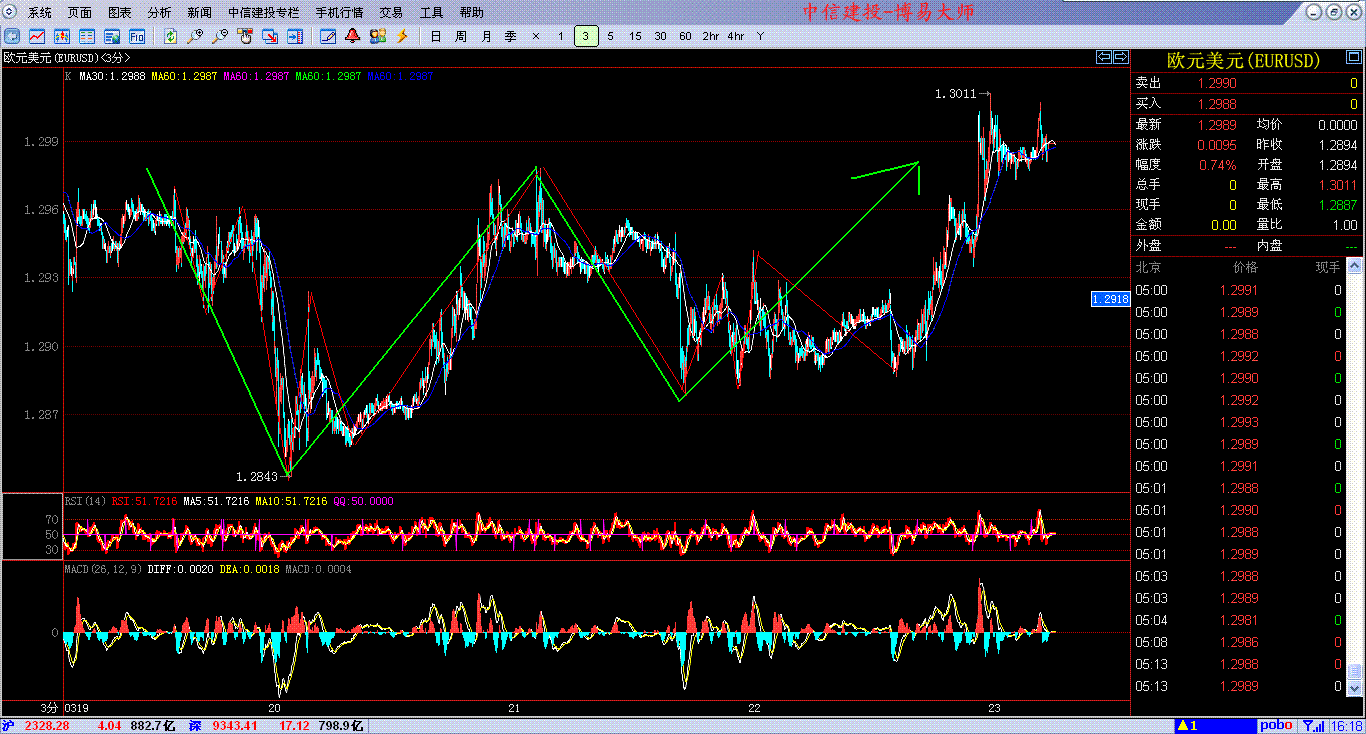Click the right arrow above chart

click(x=1121, y=57)
